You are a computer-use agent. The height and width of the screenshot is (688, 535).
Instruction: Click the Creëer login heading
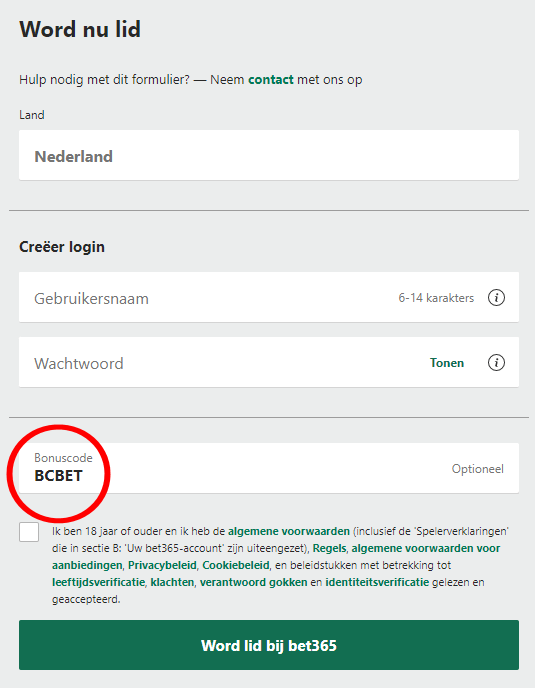62,247
